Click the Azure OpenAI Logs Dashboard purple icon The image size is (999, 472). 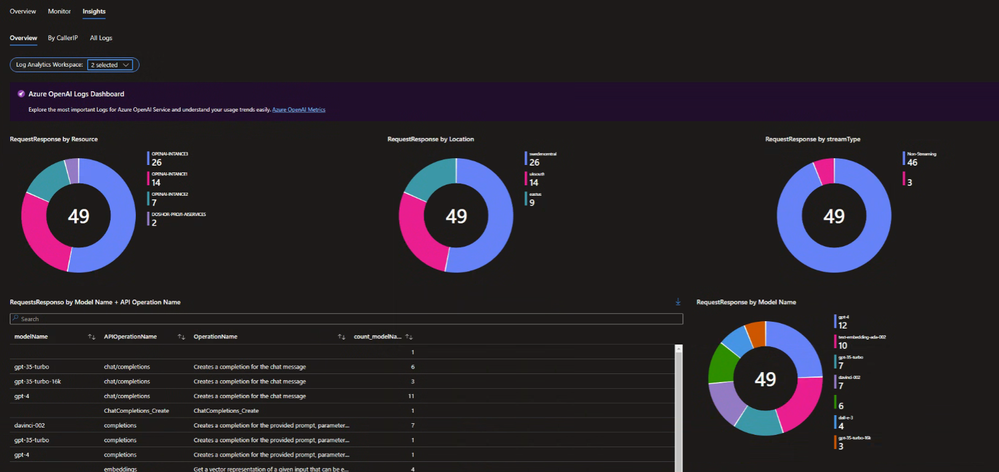point(21,94)
